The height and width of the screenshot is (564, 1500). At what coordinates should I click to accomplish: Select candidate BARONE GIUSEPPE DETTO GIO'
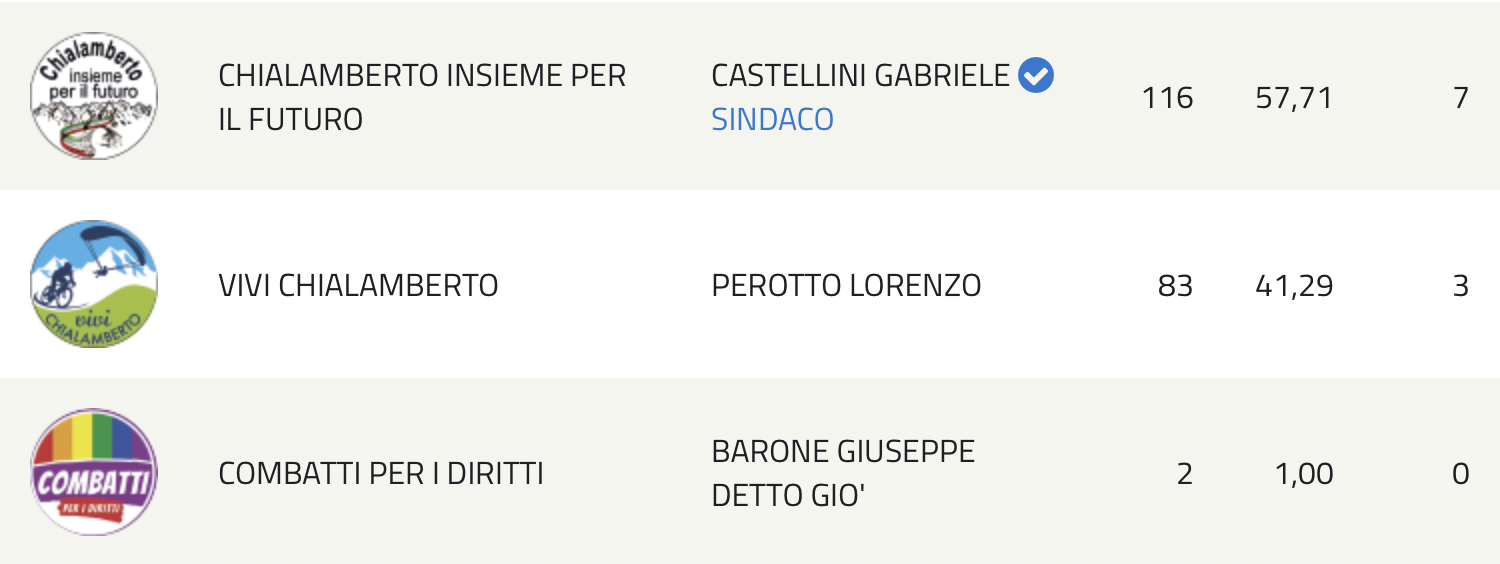tap(843, 473)
